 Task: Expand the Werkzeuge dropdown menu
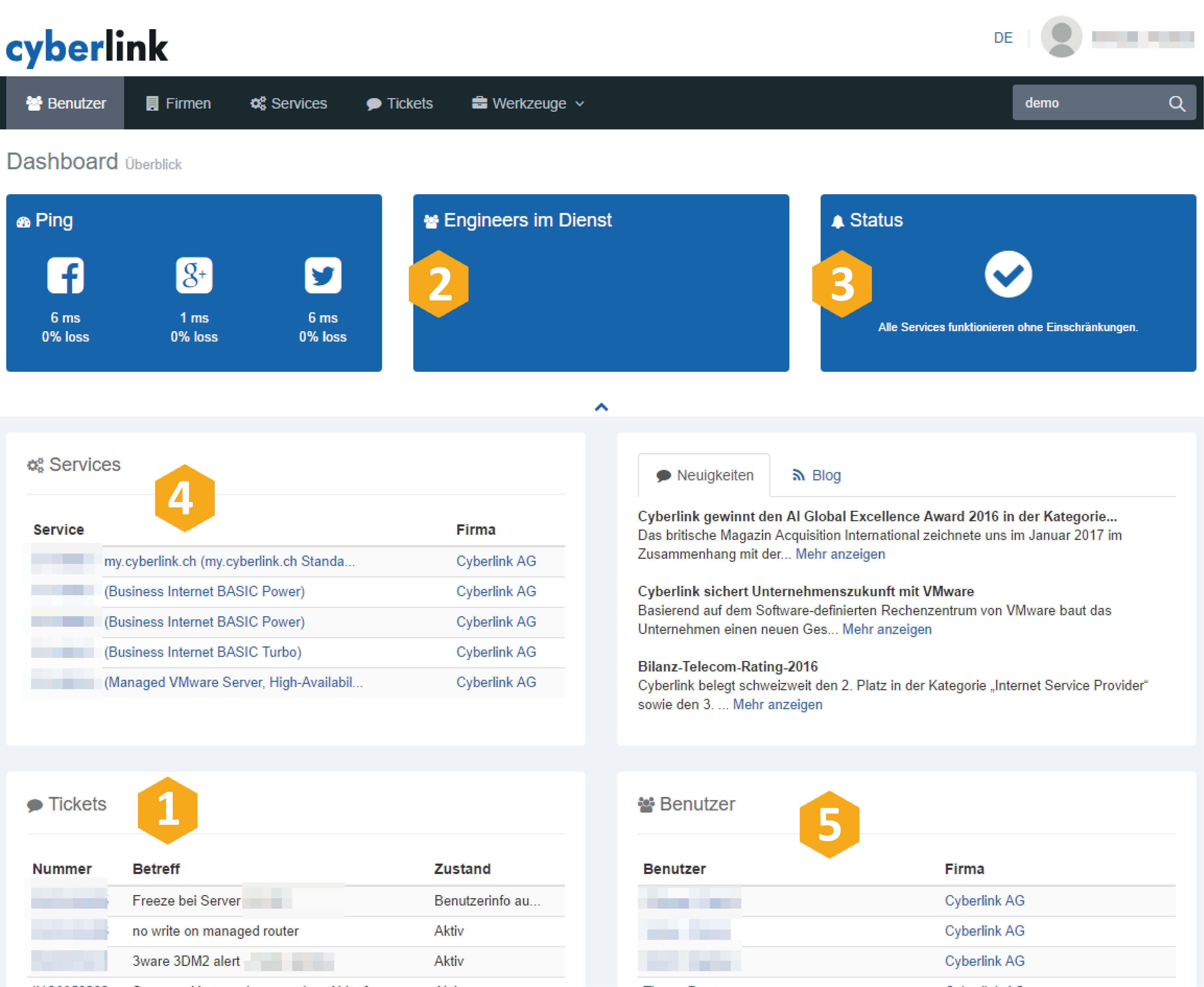pos(528,103)
